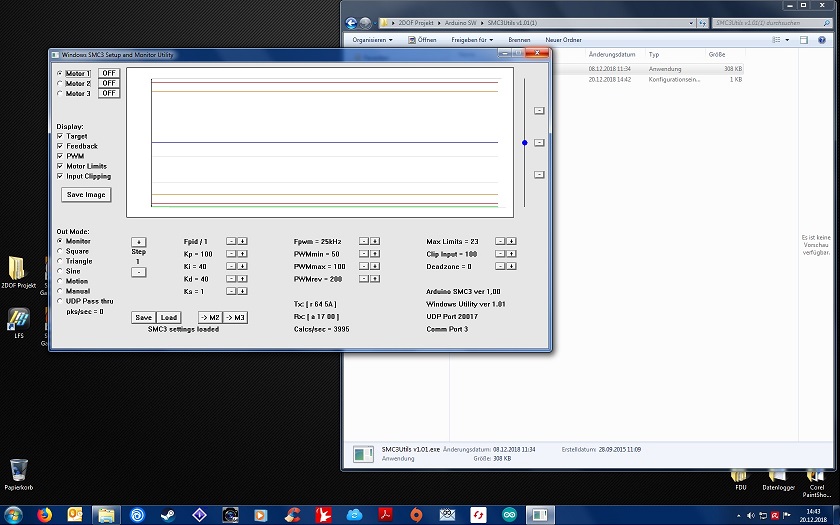Expand the address bar history dropdown
Image resolution: width=840 pixels, height=525 pixels.
[691, 23]
